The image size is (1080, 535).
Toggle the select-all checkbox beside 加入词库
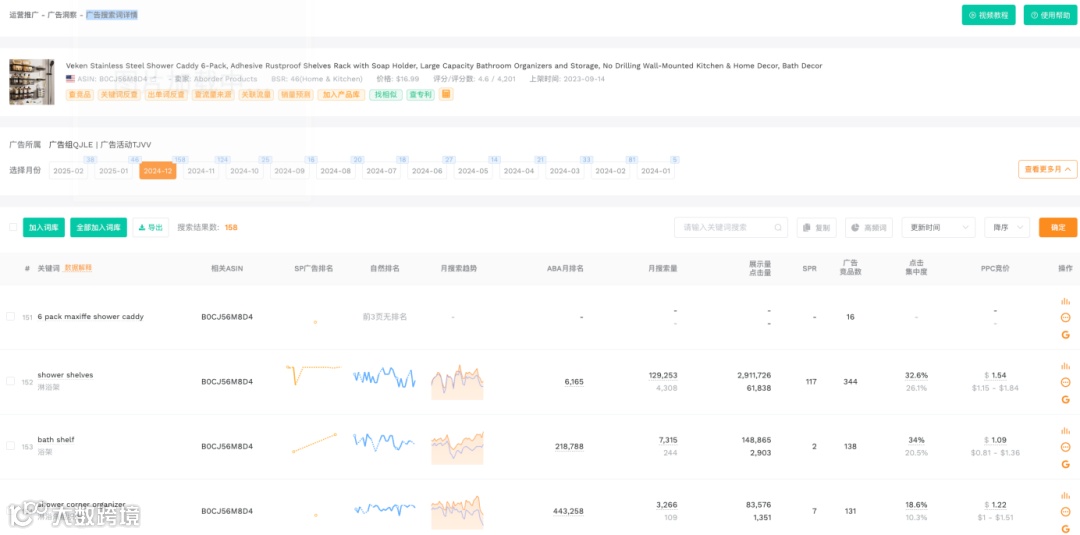[x=12, y=227]
